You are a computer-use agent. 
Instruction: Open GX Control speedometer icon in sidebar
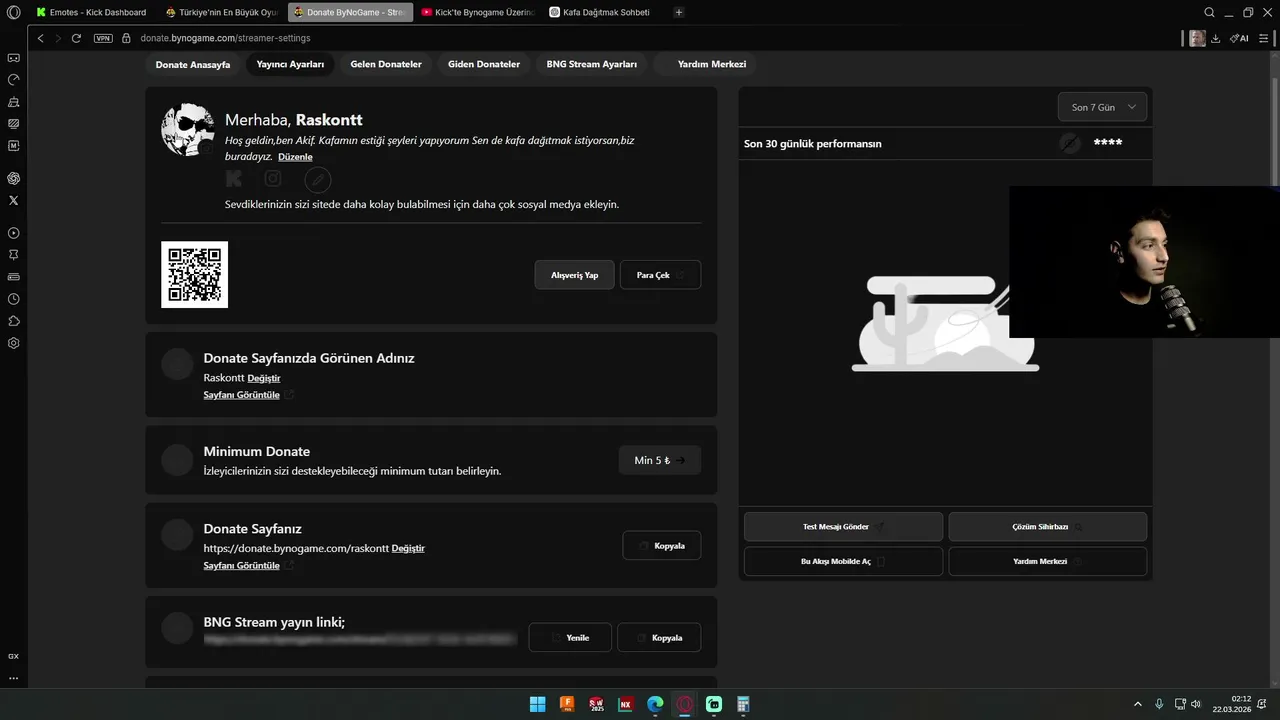(13, 80)
